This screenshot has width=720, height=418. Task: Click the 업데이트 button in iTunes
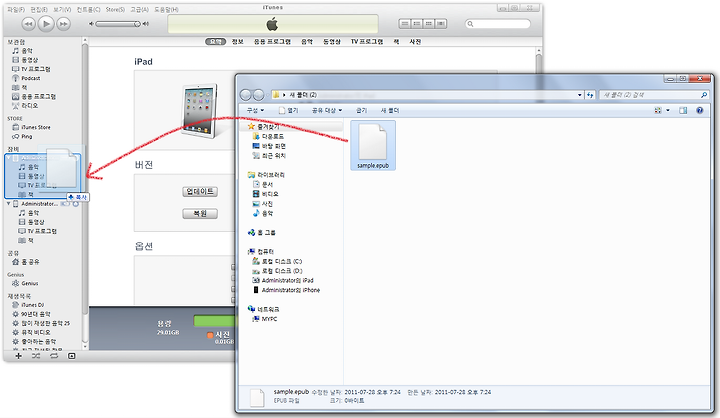pyautogui.click(x=200, y=192)
